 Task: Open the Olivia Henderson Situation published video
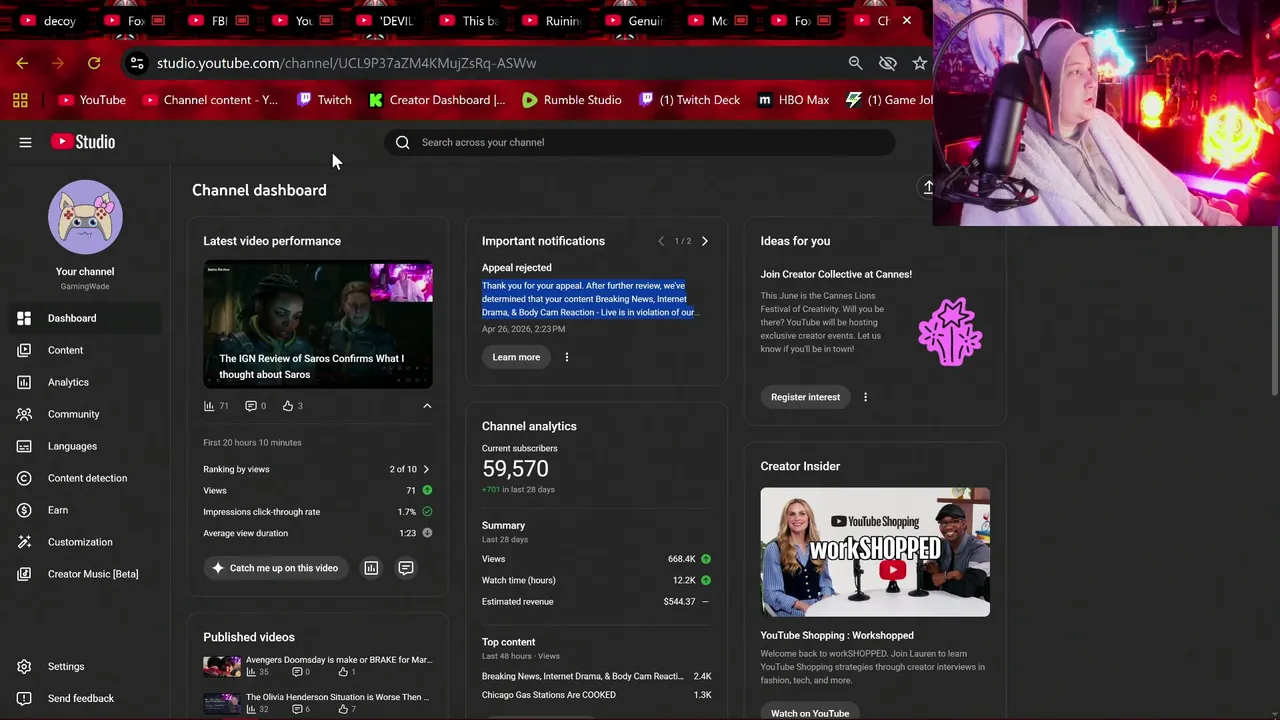(x=318, y=703)
